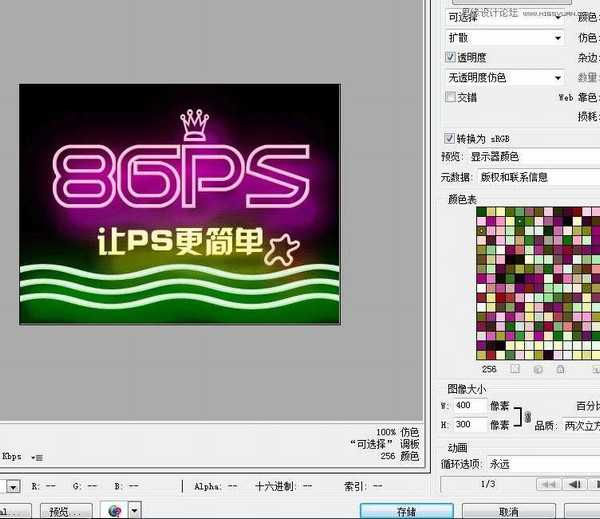Open the 扩散 dither method dropdown
This screenshot has width=600, height=519.
coord(504,38)
